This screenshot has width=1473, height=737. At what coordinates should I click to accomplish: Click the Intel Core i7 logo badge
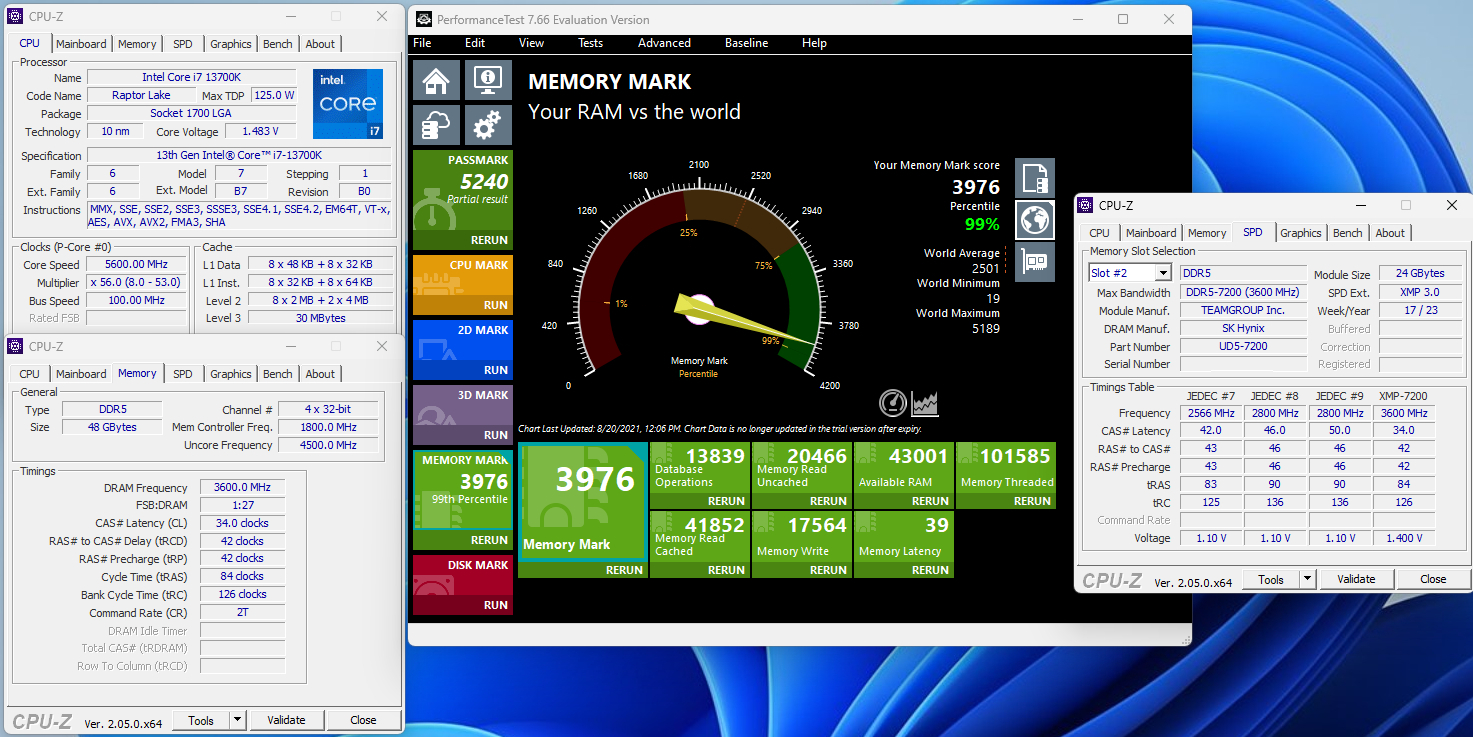click(348, 104)
